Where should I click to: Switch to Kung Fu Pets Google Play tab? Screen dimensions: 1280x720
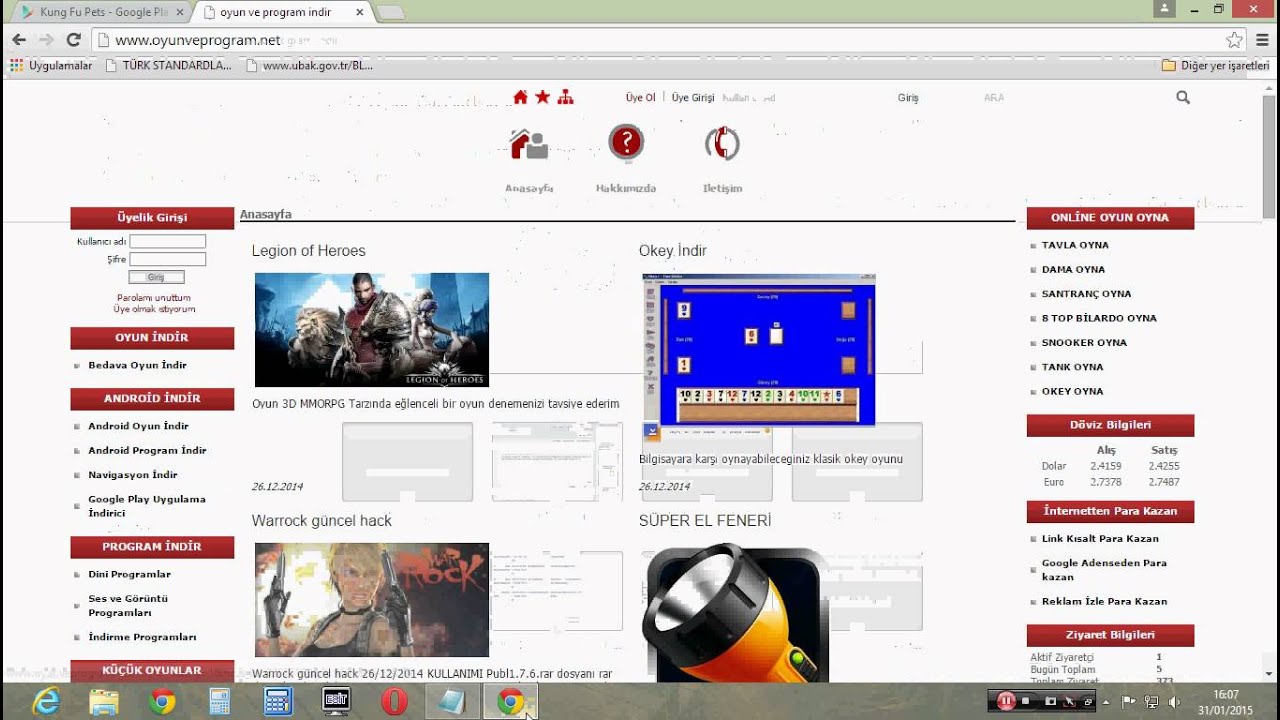pyautogui.click(x=97, y=12)
